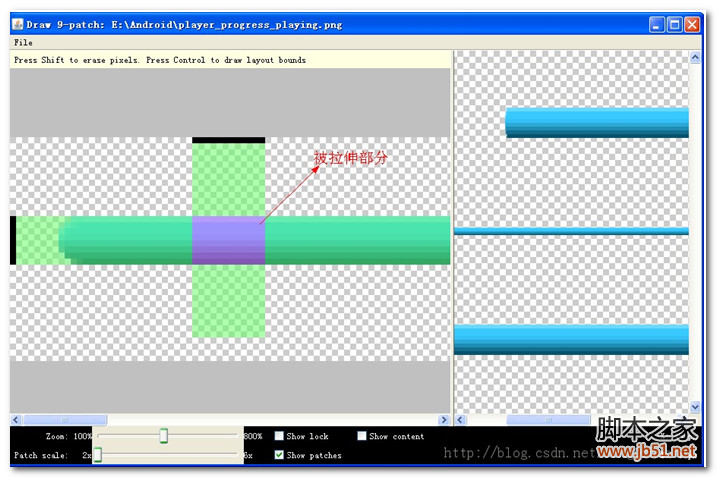Open the File menu
Image resolution: width=717 pixels, height=478 pixels.
pyautogui.click(x=23, y=43)
